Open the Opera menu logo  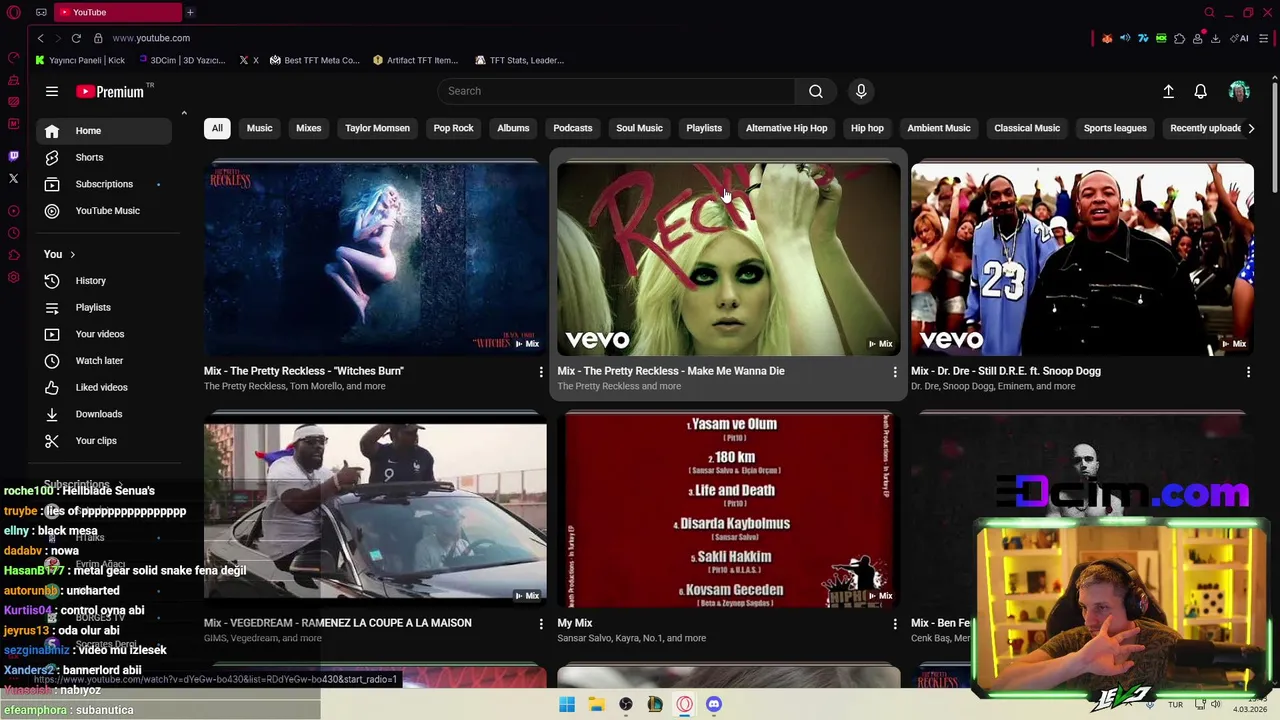pos(13,13)
